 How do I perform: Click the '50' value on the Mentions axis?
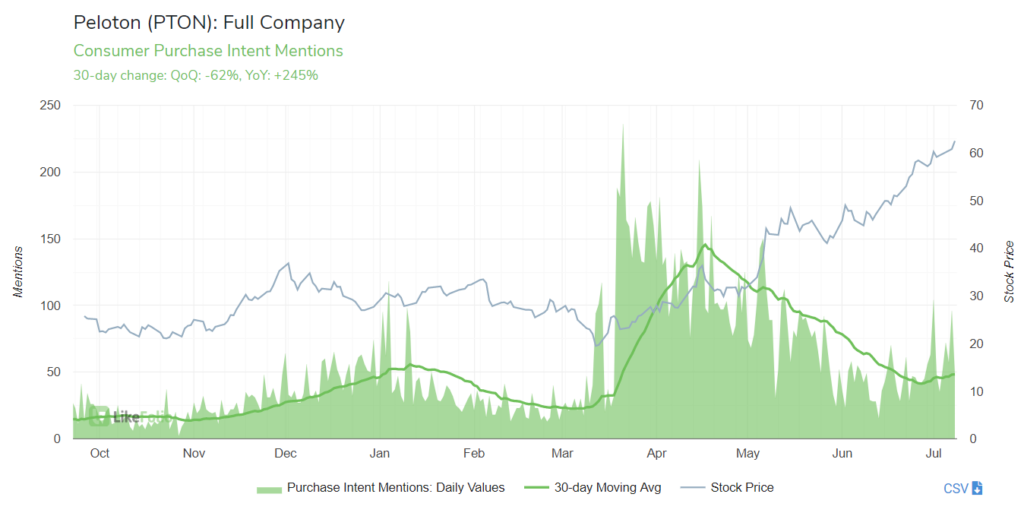(54, 372)
